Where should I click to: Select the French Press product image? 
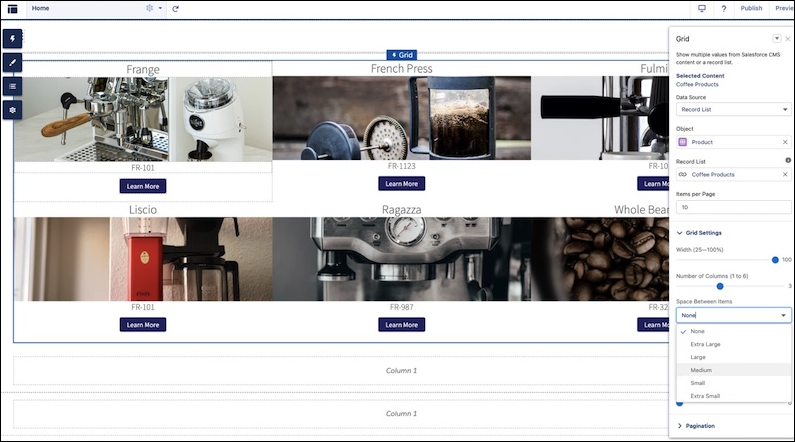click(402, 118)
